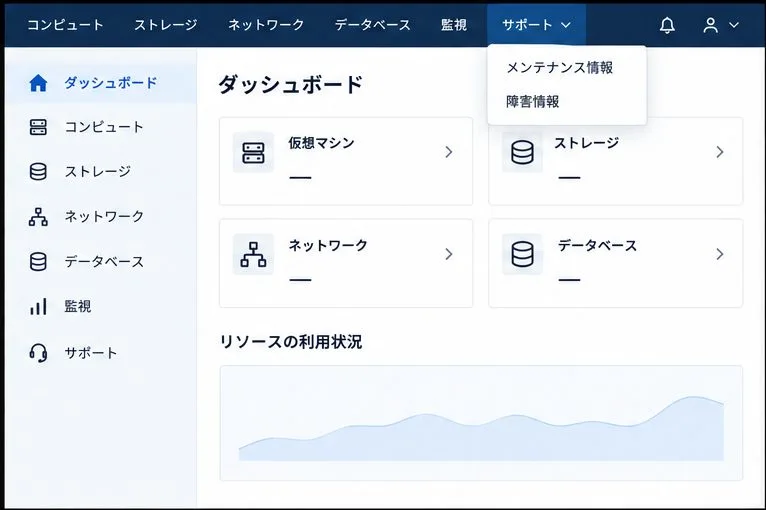The image size is (766, 510).
Task: Open the ネットワーク card chevron arrow
Action: coord(448,254)
